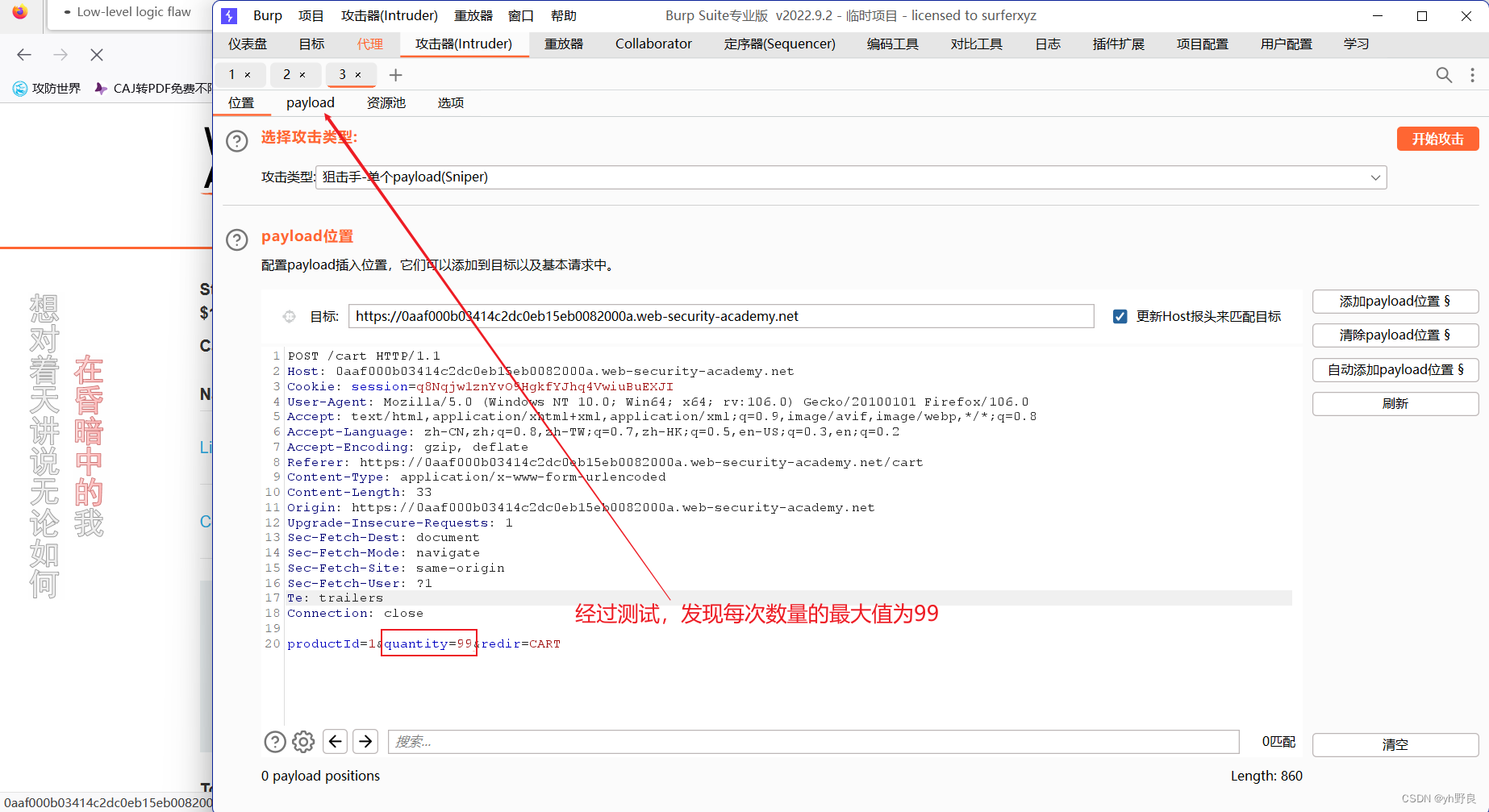
Task: Click 自动添加payload位置 § button
Action: (x=1395, y=370)
